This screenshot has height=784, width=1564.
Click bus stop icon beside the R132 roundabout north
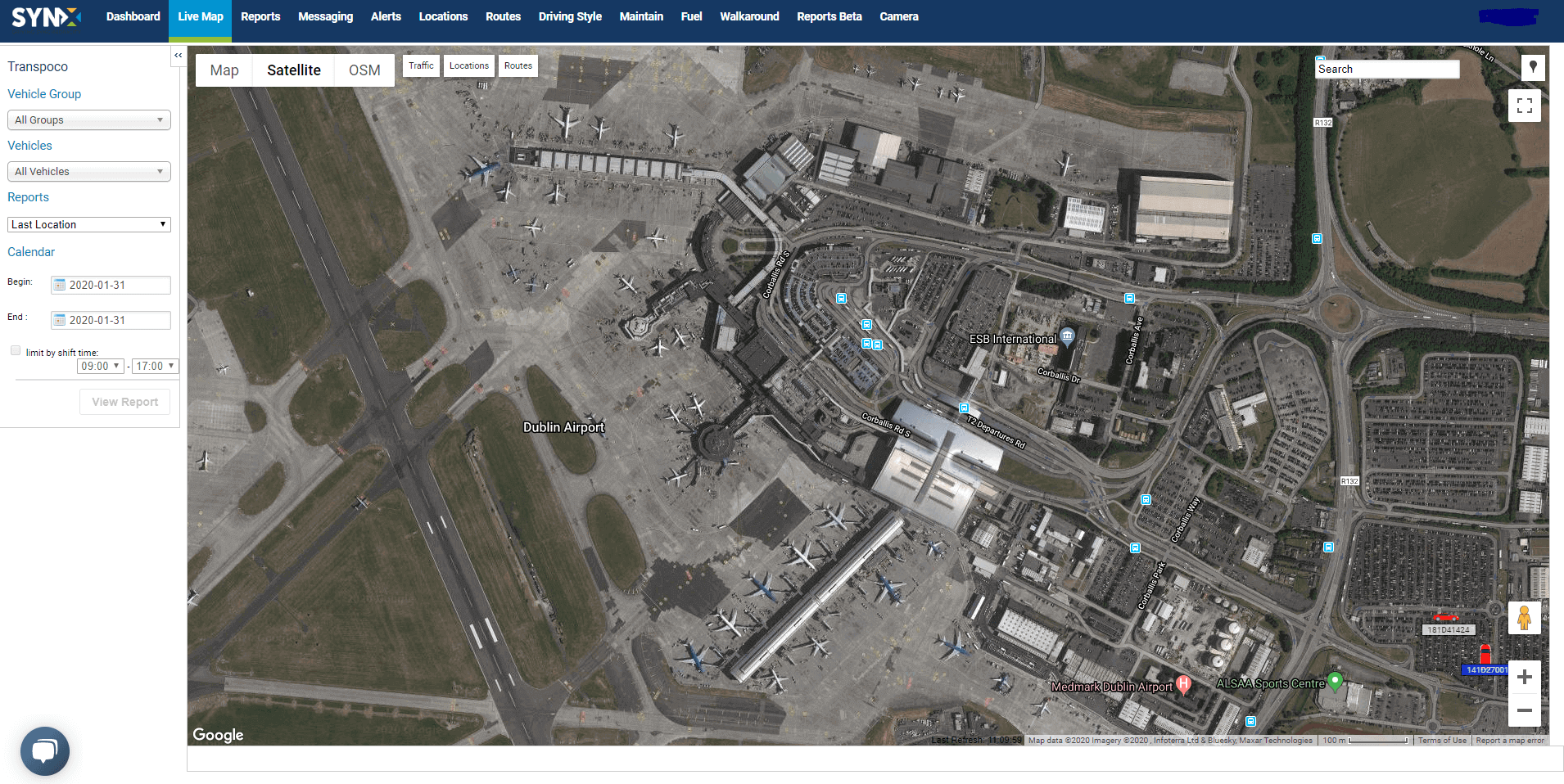[x=1317, y=239]
